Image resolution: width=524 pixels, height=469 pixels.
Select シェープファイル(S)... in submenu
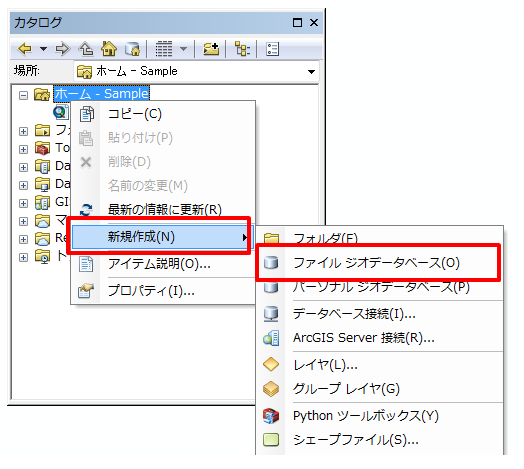(x=380, y=440)
